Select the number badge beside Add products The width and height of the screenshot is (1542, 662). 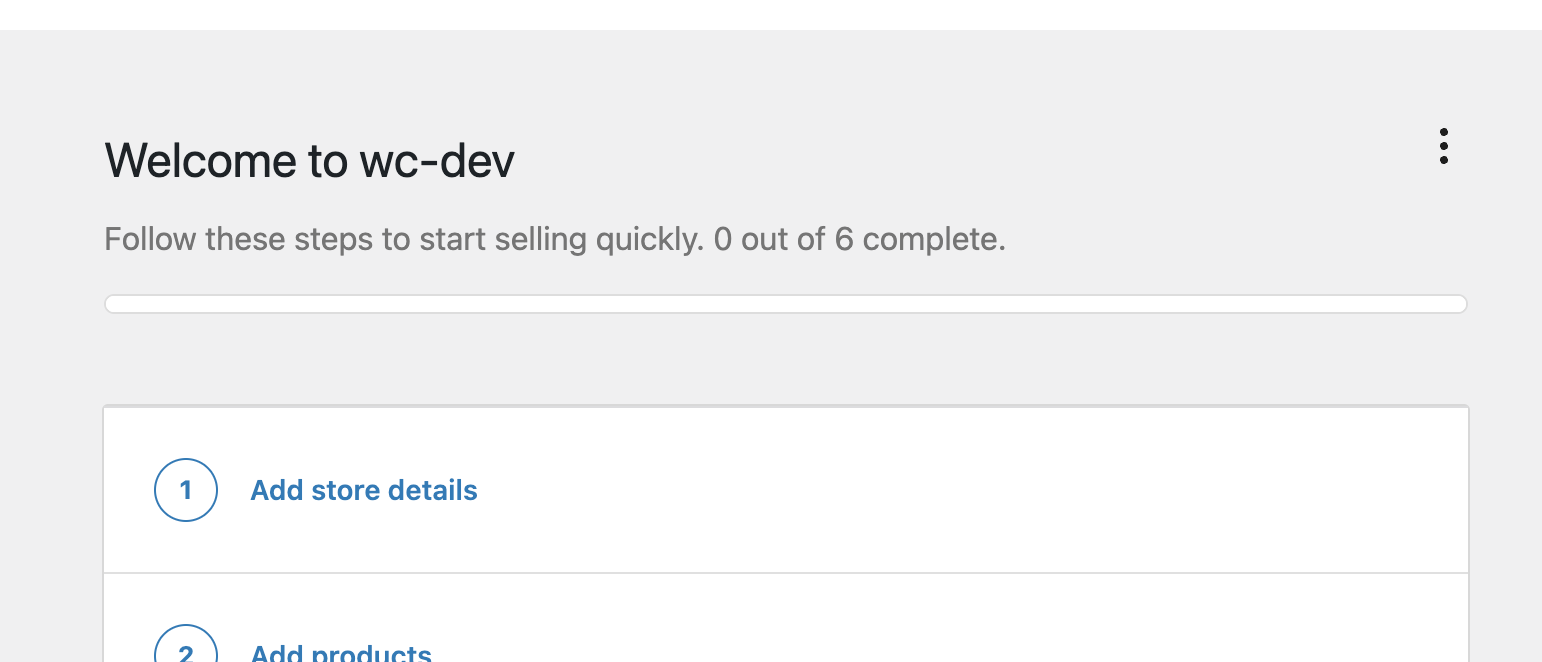(x=186, y=652)
